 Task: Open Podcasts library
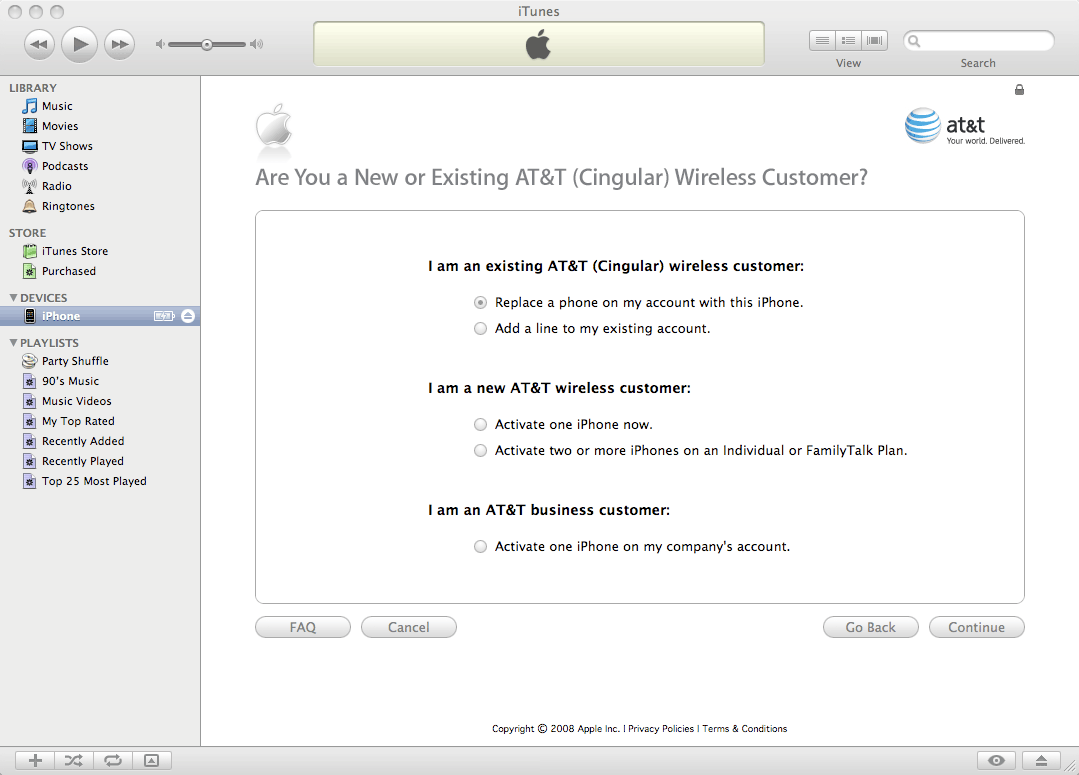pyautogui.click(x=100, y=166)
